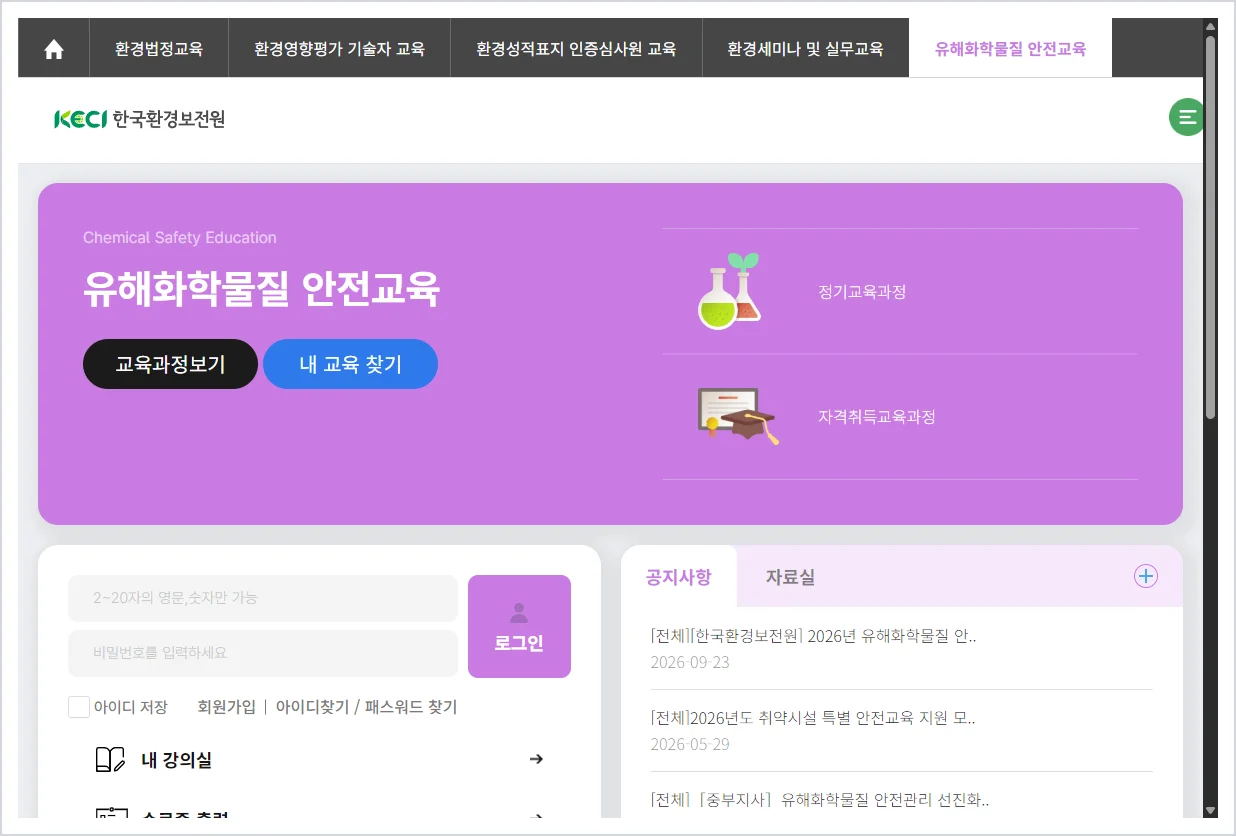
Task: Click the scrollbar down arrow
Action: point(1210,810)
